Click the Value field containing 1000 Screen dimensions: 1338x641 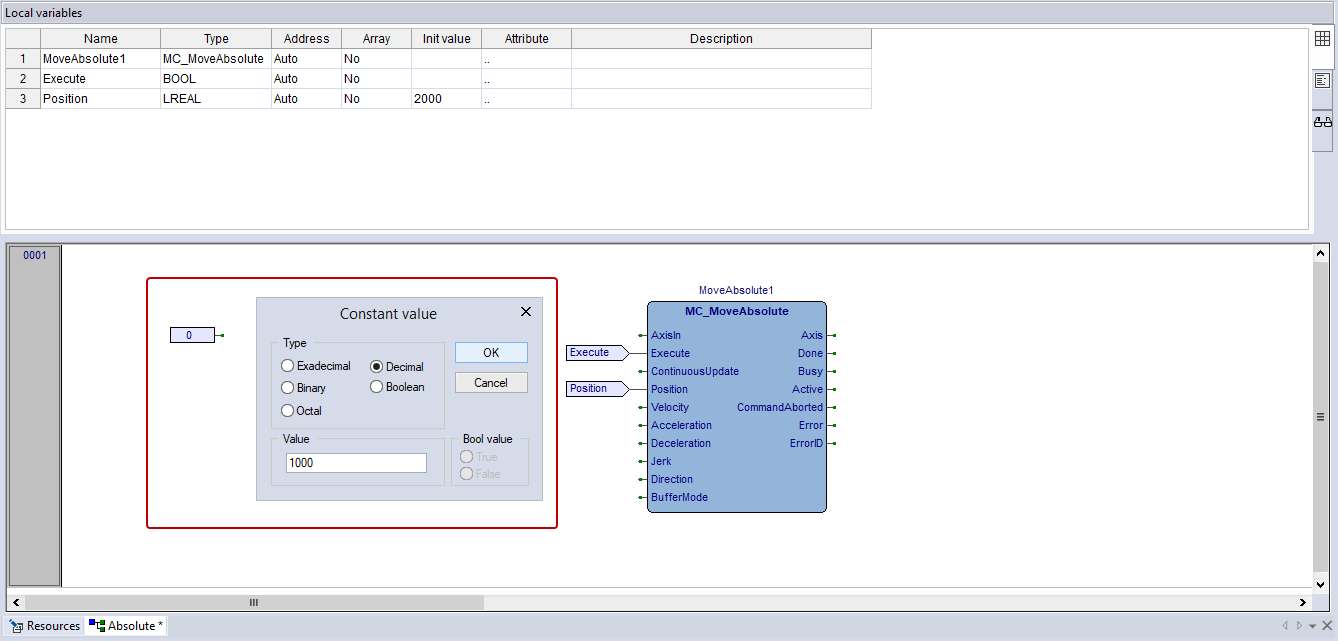coord(356,463)
